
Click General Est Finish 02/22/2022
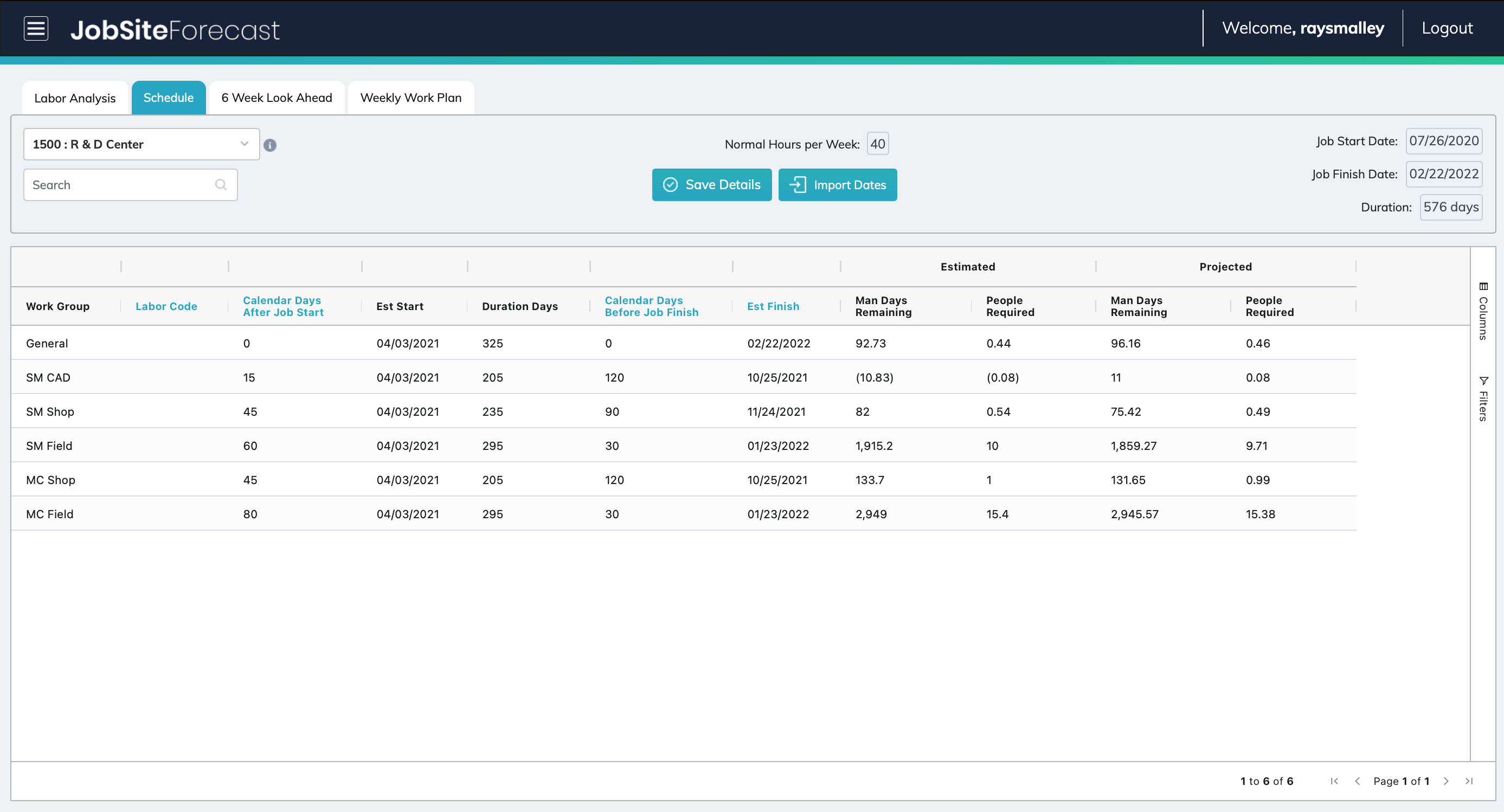click(779, 343)
